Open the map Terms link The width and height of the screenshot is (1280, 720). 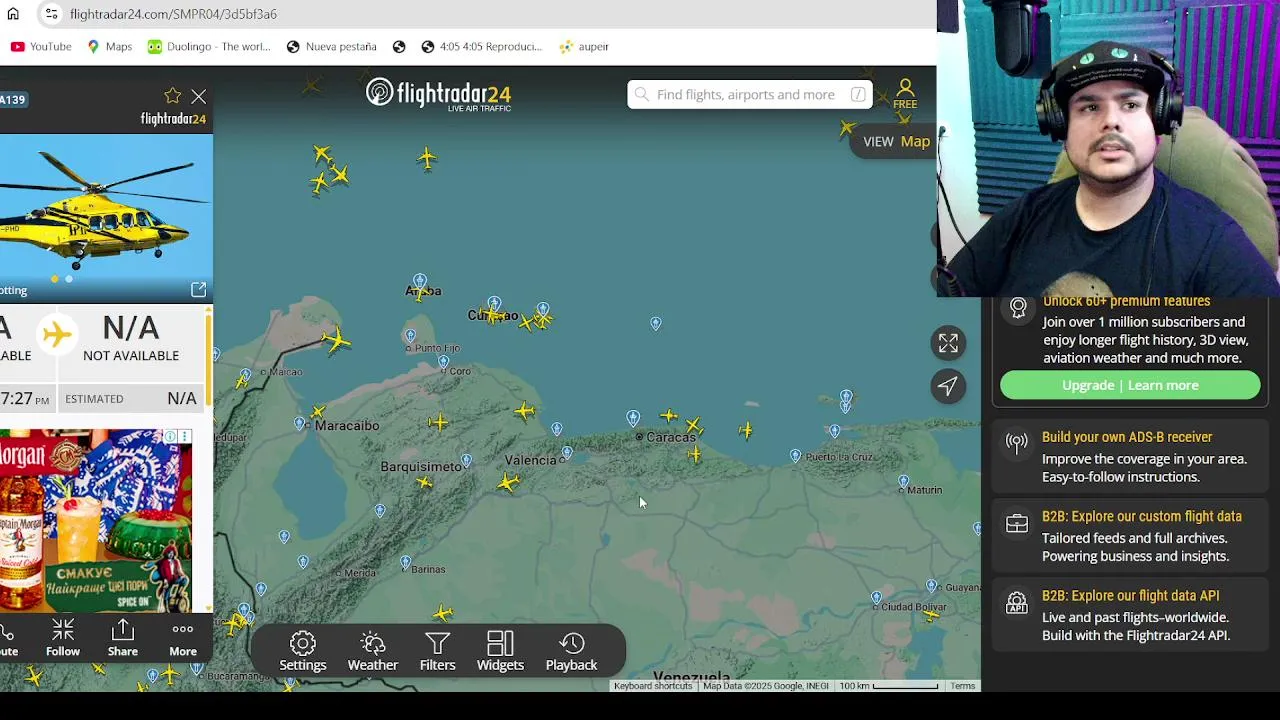[963, 686]
